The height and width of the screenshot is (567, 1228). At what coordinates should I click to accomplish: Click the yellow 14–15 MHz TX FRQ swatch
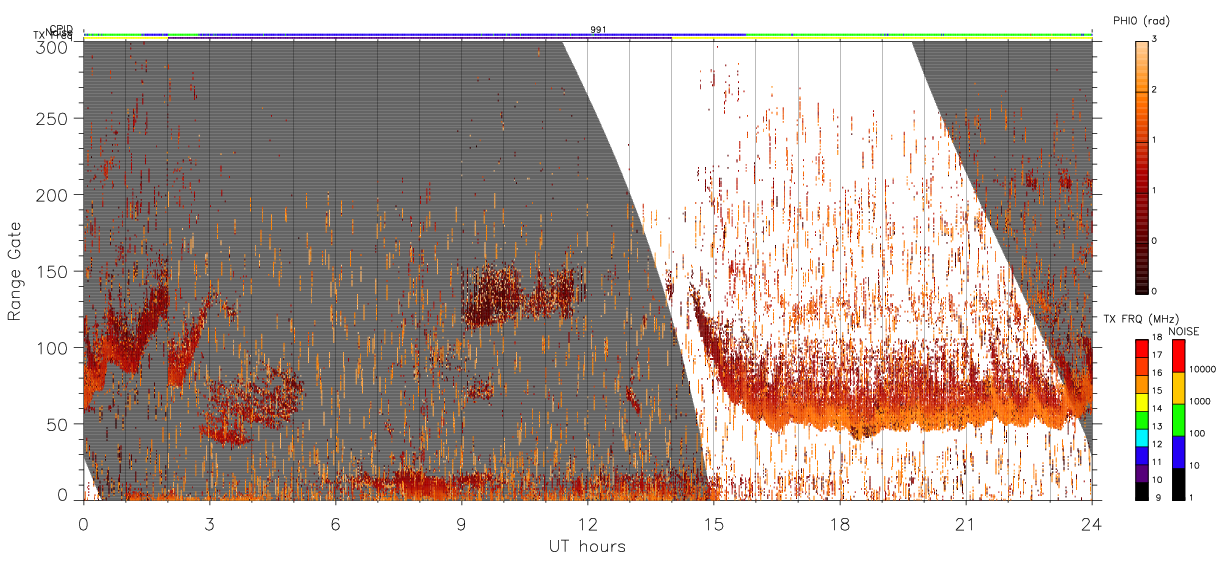pyautogui.click(x=1142, y=400)
